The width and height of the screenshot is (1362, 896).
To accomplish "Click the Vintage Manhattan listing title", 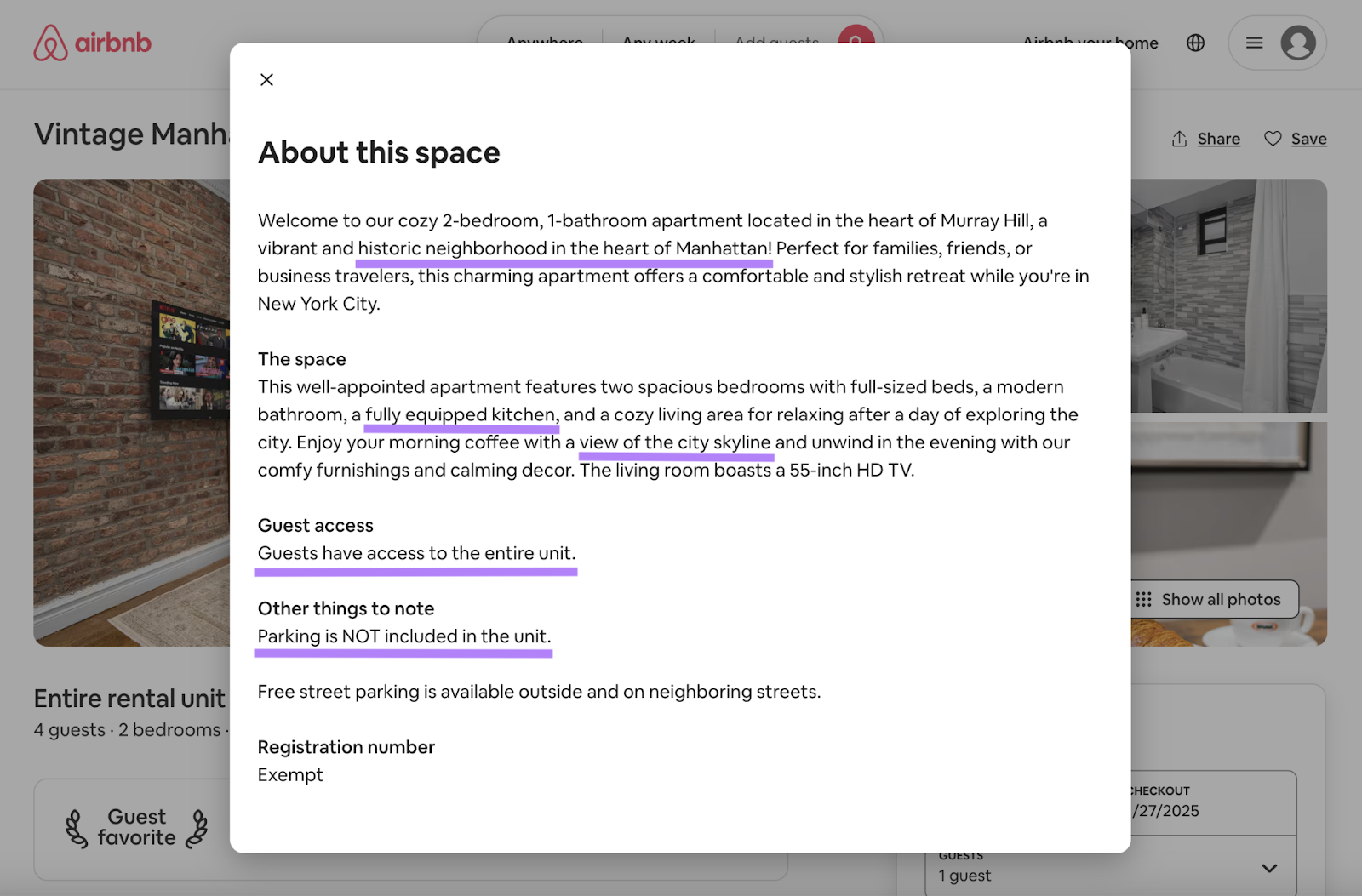I will point(131,134).
